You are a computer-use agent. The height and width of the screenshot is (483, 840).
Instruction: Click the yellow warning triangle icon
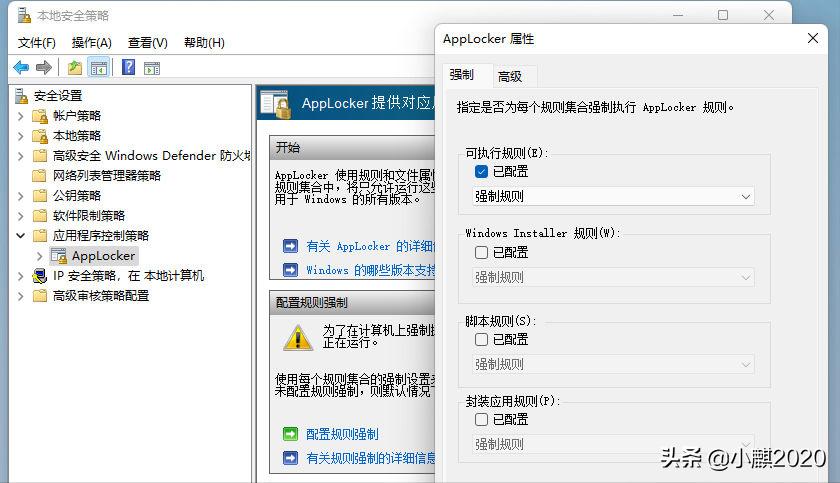point(298,338)
